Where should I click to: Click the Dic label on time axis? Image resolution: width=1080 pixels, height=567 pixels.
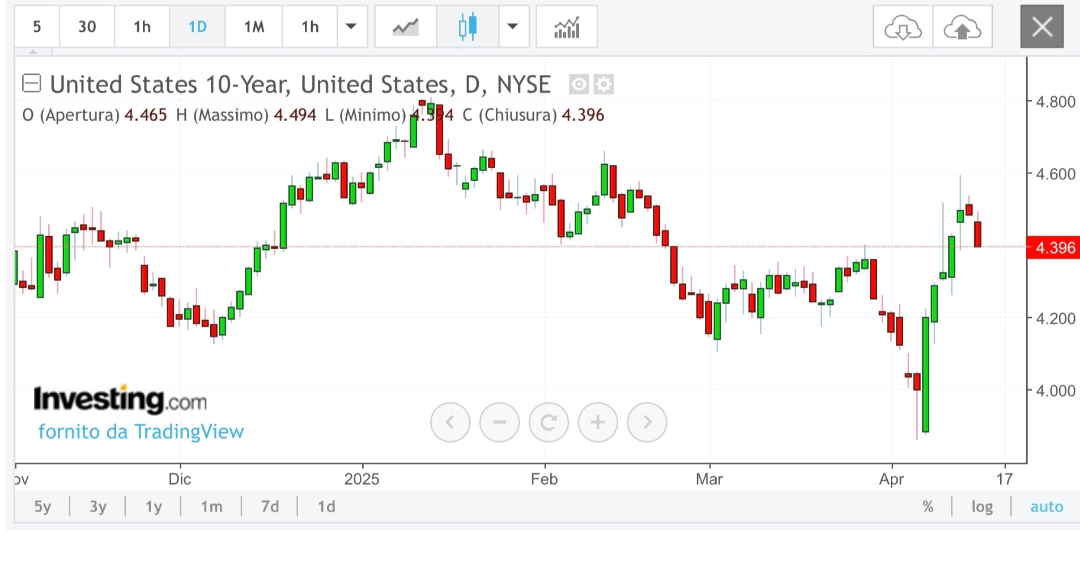tap(180, 479)
